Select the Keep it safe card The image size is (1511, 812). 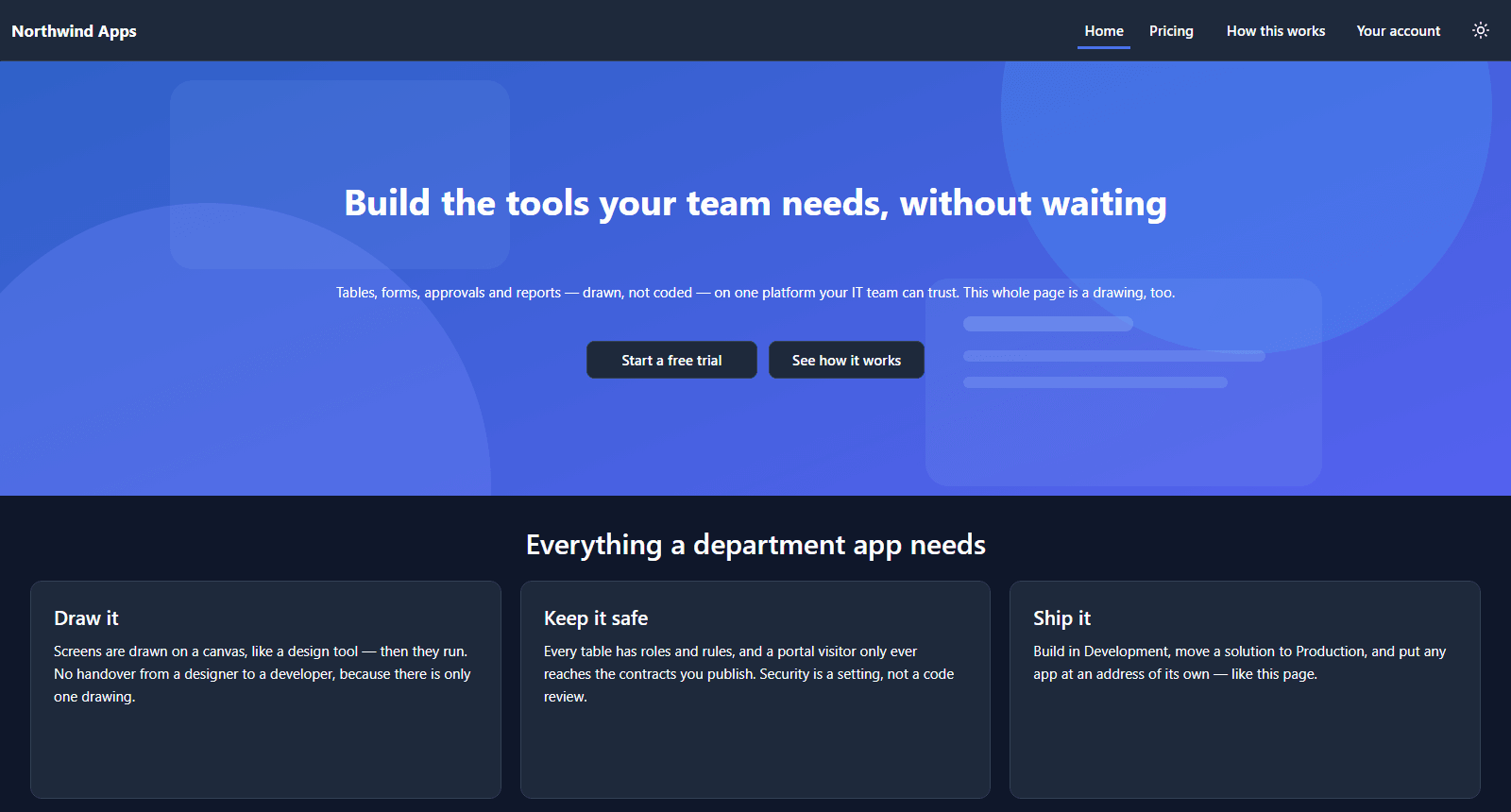pos(755,689)
